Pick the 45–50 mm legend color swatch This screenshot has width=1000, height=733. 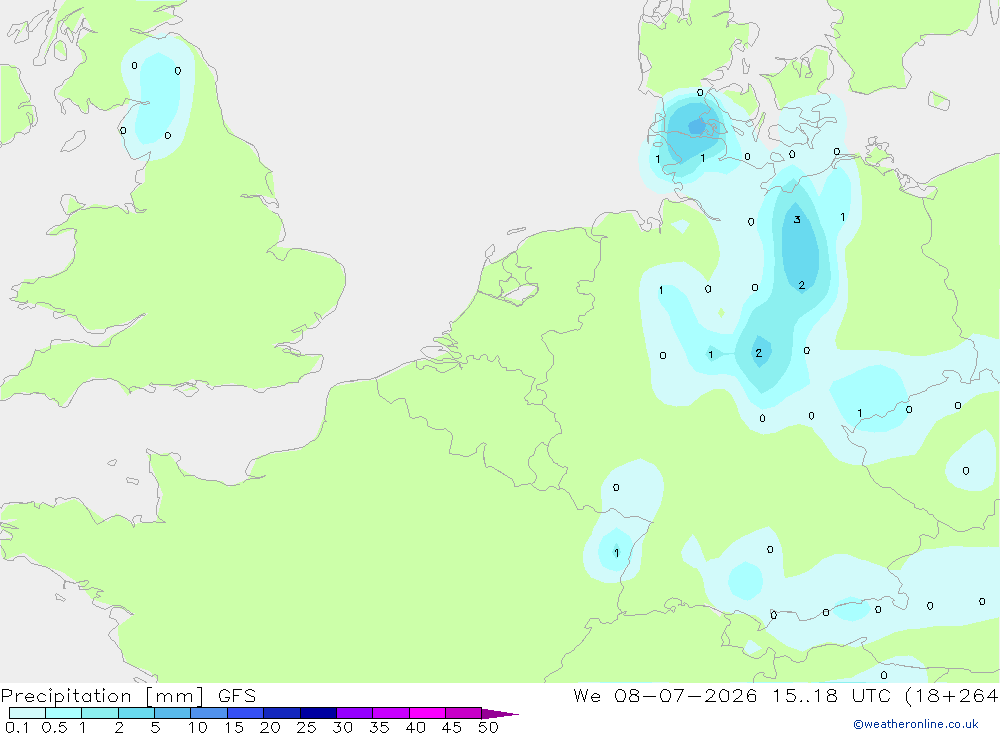463,713
